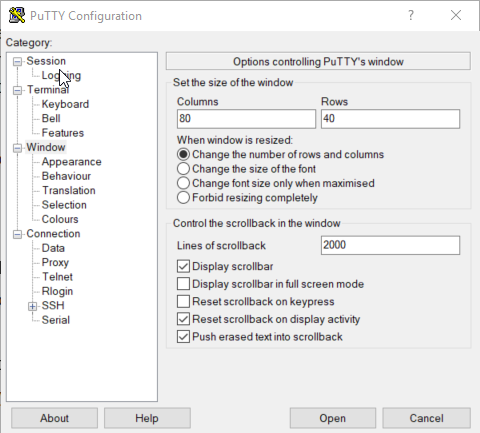Click the About button
This screenshot has height=433, width=480.
[54, 418]
